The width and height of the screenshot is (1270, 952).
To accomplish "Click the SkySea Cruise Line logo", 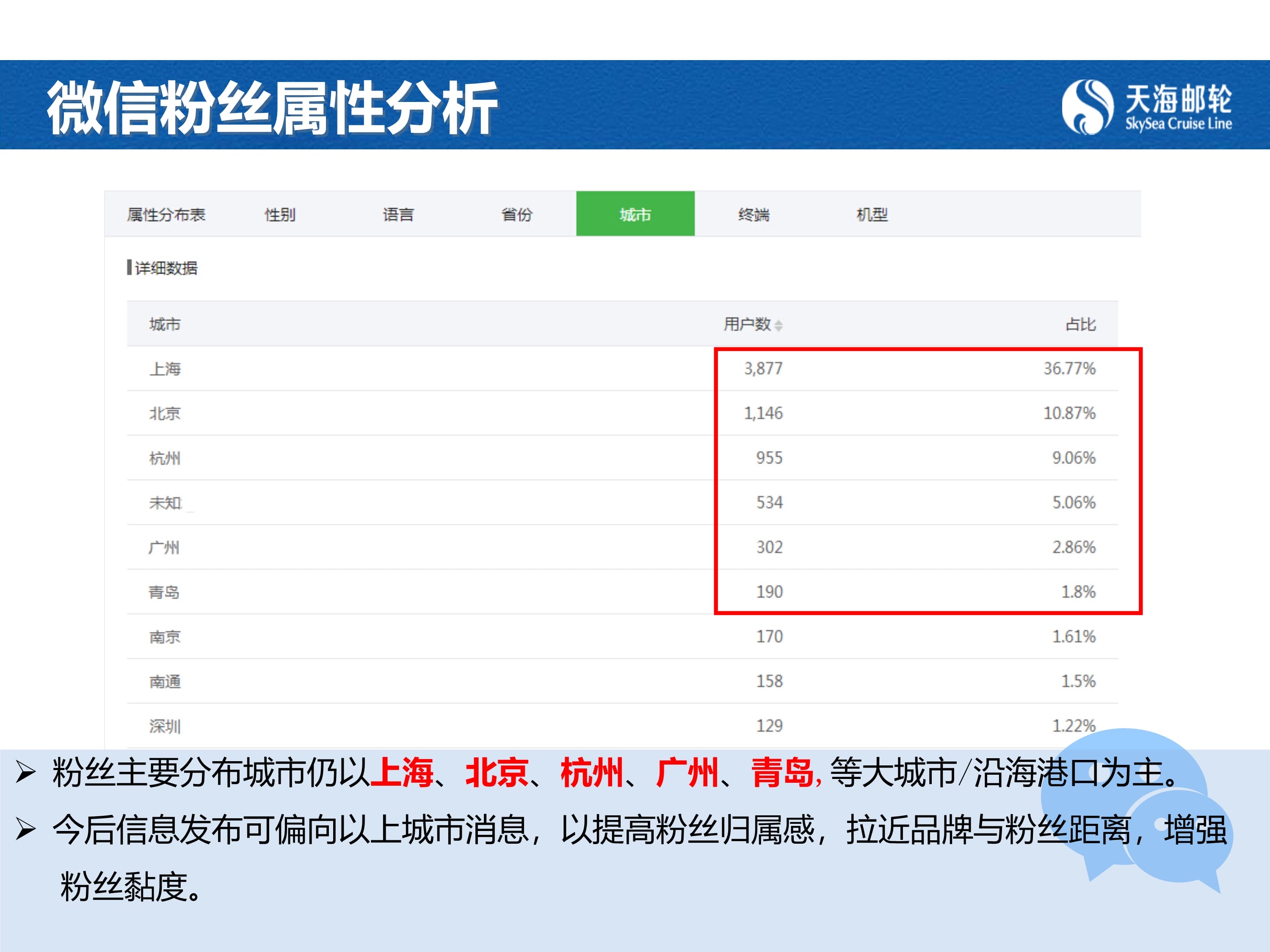I will coord(1146,107).
